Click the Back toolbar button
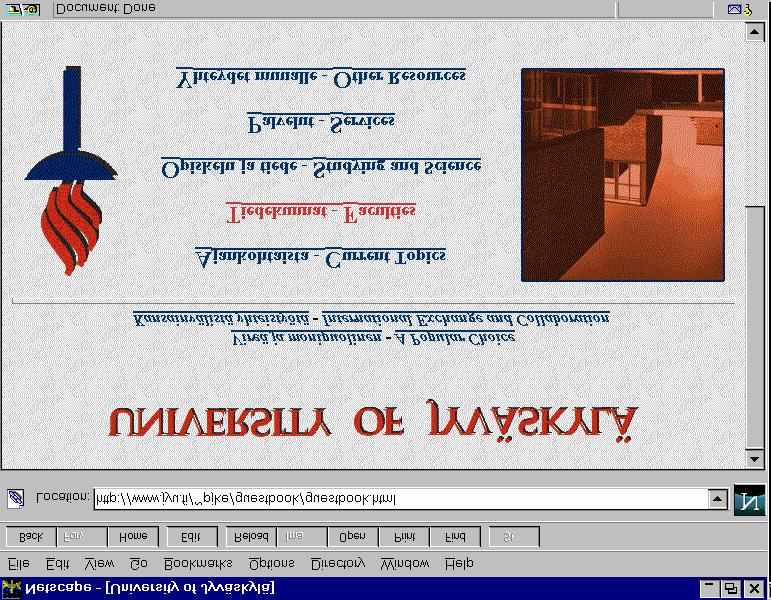The image size is (771, 600). [30, 537]
